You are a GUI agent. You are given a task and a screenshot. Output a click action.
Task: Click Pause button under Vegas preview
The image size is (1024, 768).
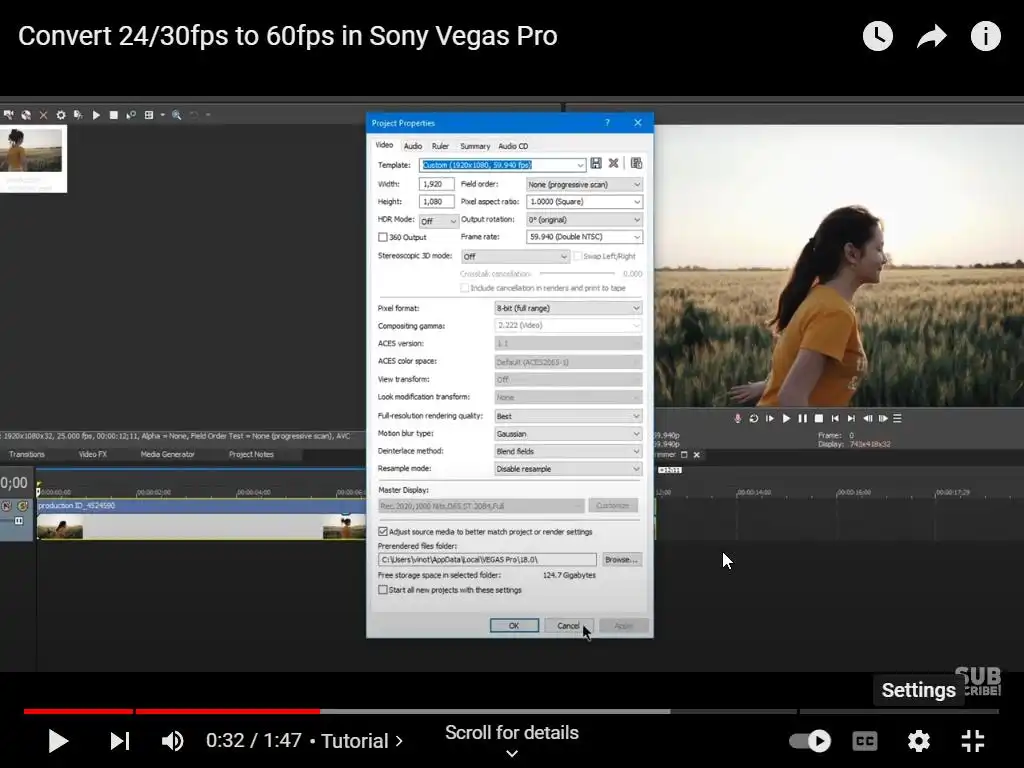point(803,419)
